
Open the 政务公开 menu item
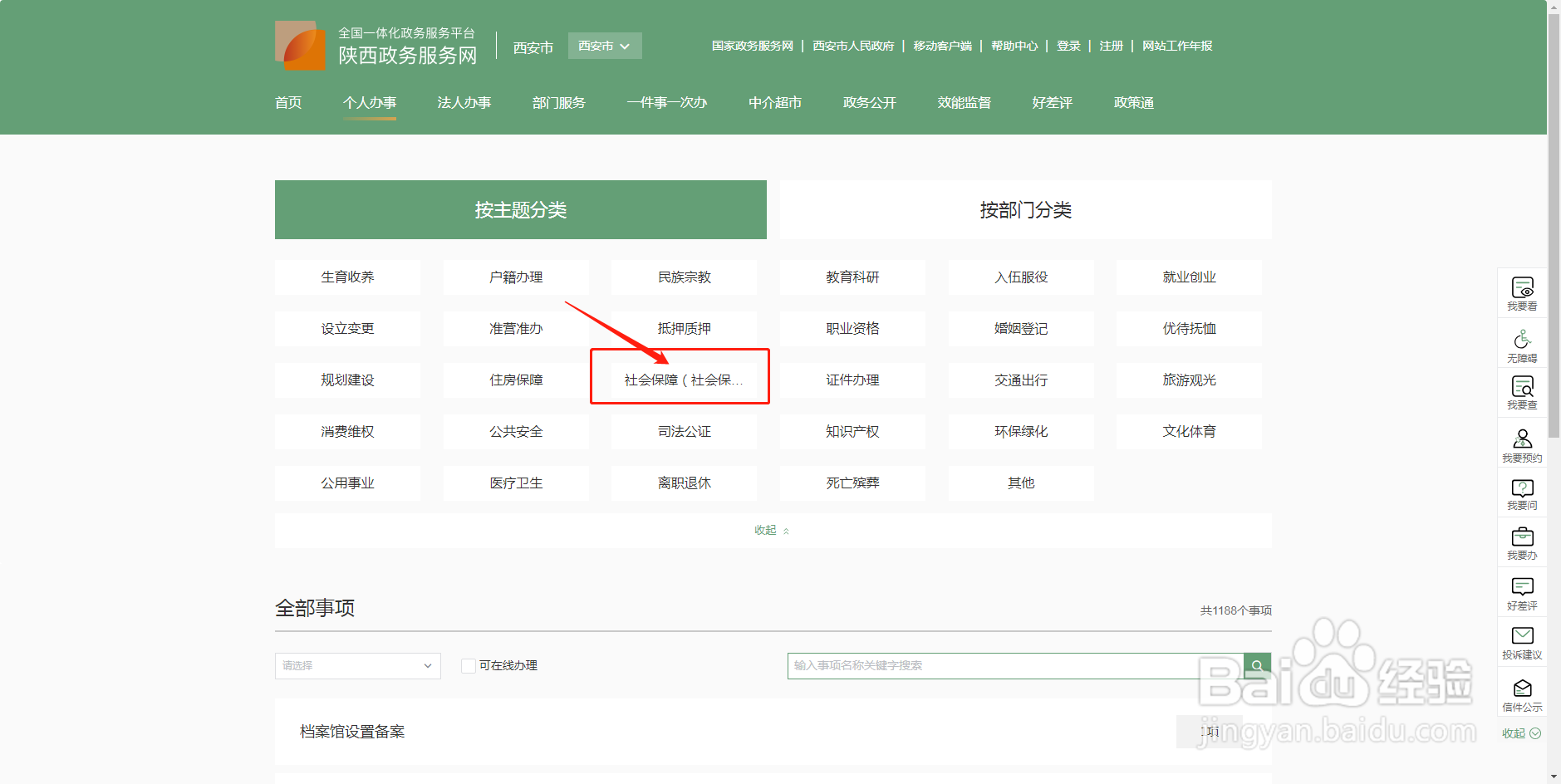point(867,103)
